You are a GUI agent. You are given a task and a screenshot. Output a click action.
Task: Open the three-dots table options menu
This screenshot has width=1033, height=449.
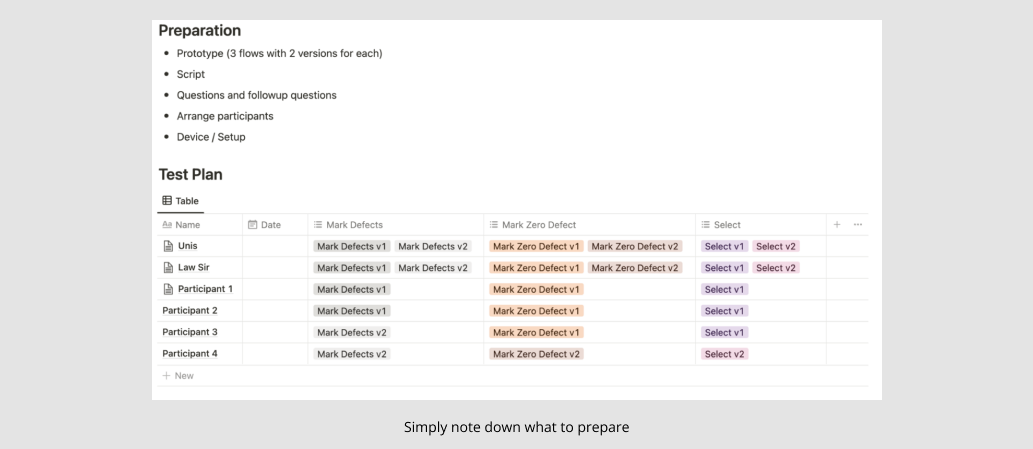pos(858,224)
